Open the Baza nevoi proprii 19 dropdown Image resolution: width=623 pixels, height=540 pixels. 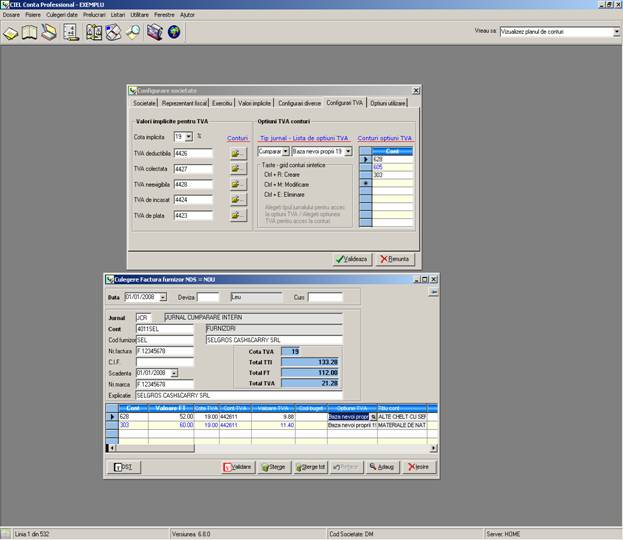tap(348, 151)
